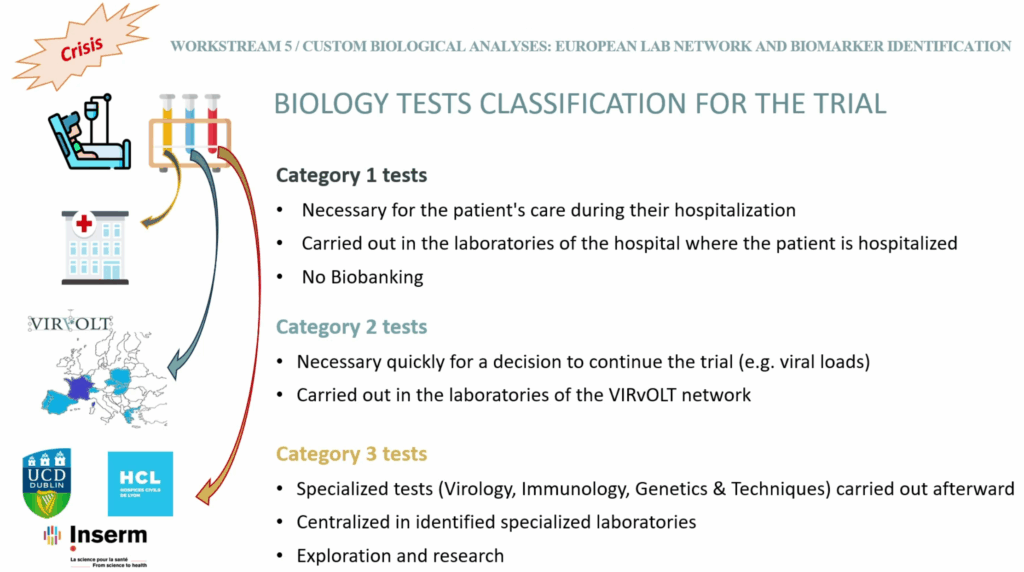This screenshot has width=1024, height=572.
Task: Click the VIRVOLT logo text
Action: [70, 323]
